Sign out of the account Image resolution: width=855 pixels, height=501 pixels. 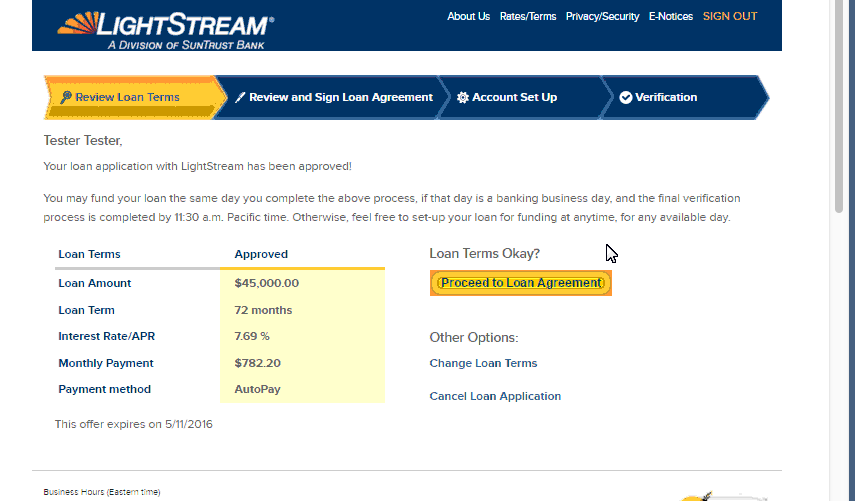pos(730,16)
